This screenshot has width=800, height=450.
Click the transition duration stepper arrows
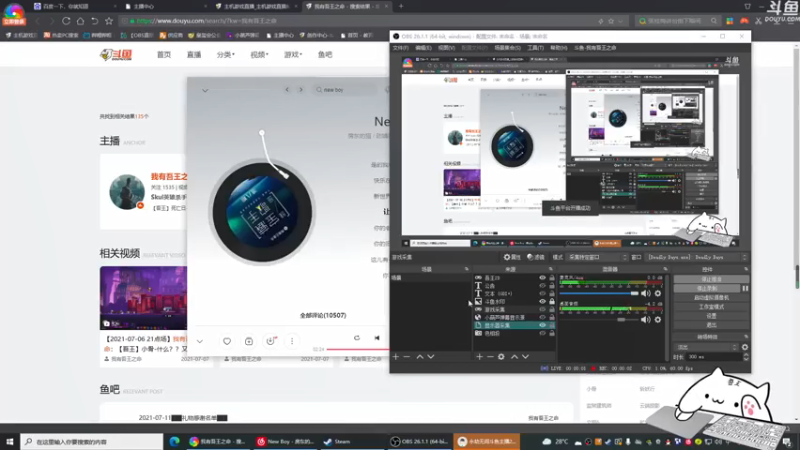[746, 357]
